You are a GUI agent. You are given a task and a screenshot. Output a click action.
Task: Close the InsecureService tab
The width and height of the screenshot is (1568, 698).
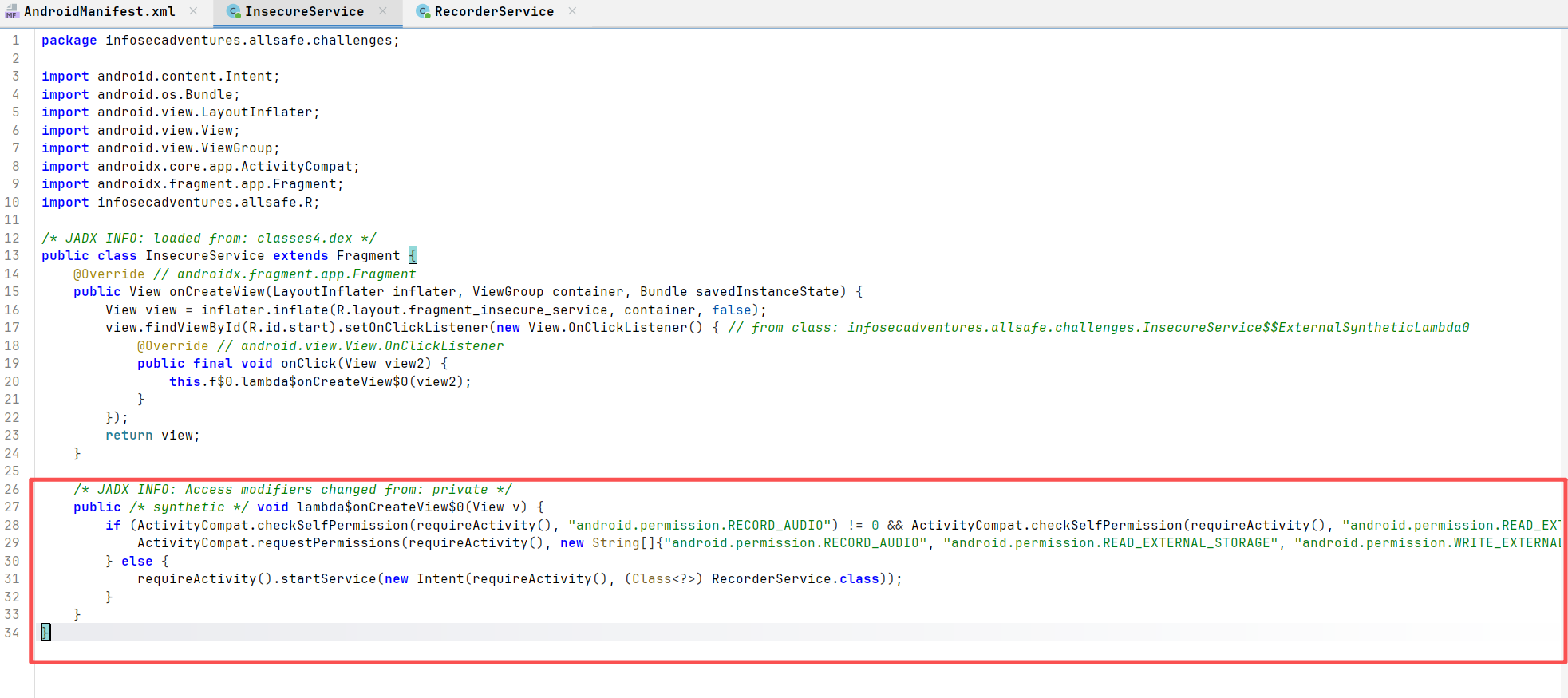point(383,11)
